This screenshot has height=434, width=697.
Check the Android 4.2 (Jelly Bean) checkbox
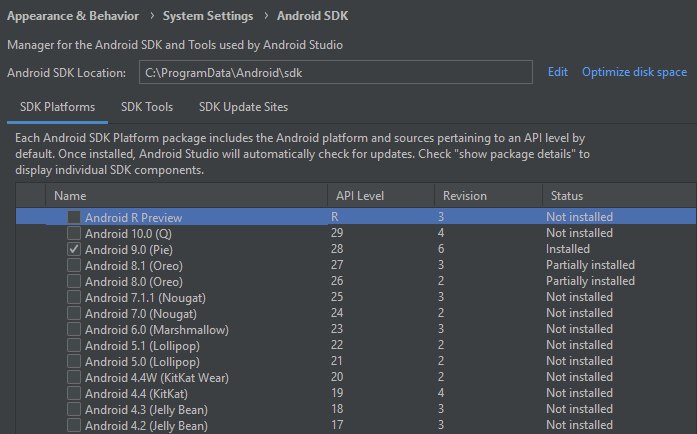[74, 426]
